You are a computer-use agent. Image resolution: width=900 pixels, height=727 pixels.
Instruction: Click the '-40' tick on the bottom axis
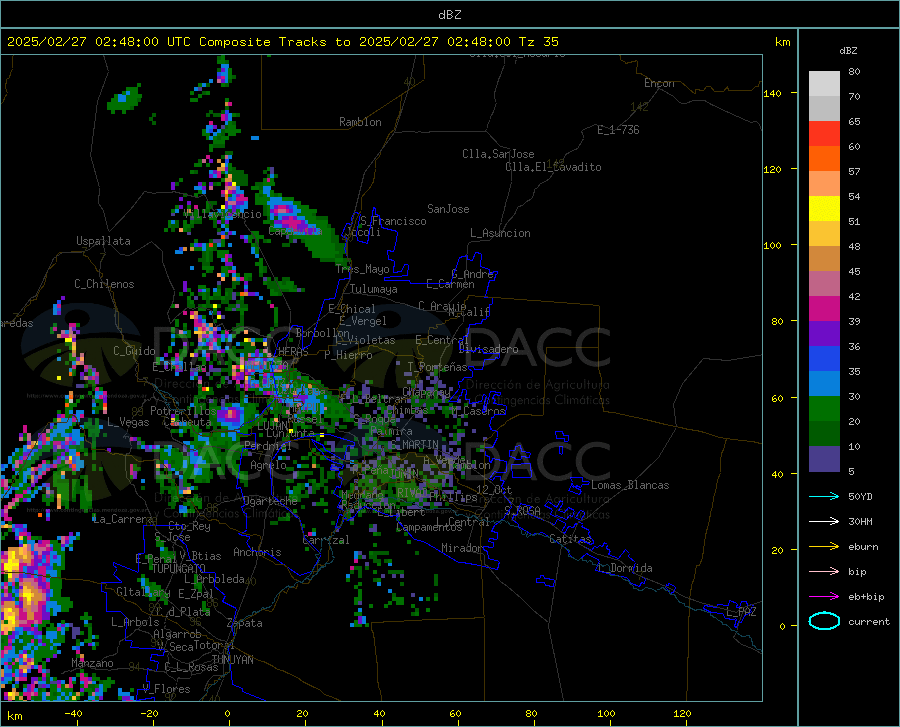pyautogui.click(x=73, y=714)
